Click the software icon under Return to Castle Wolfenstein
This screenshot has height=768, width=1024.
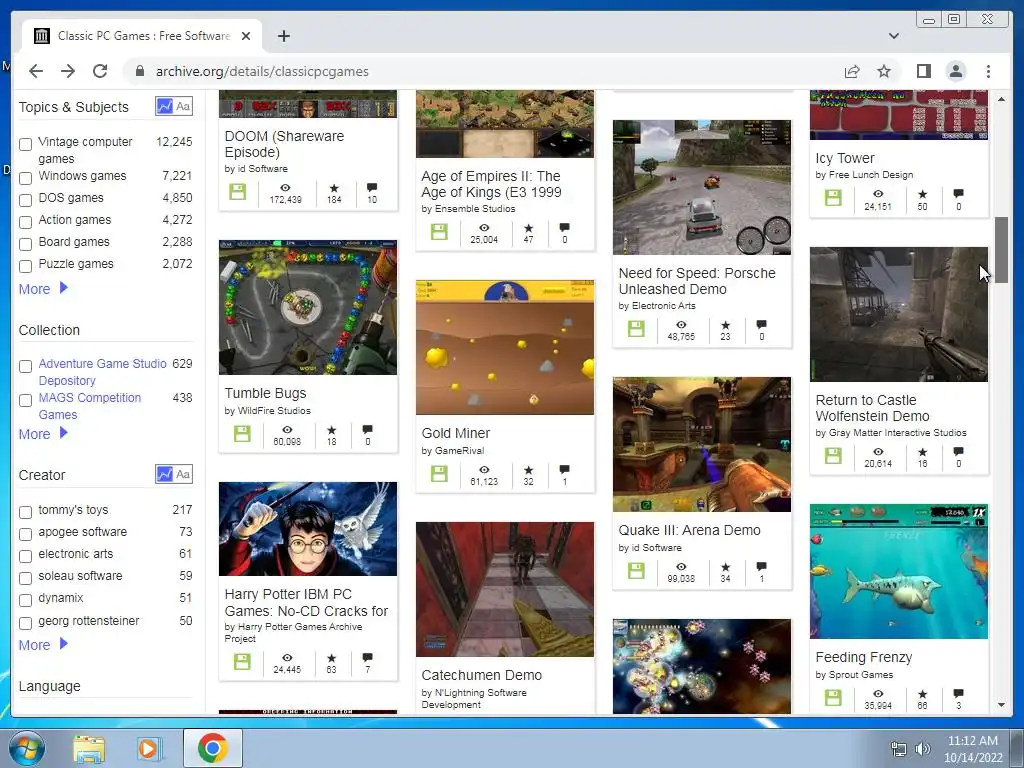pos(833,455)
